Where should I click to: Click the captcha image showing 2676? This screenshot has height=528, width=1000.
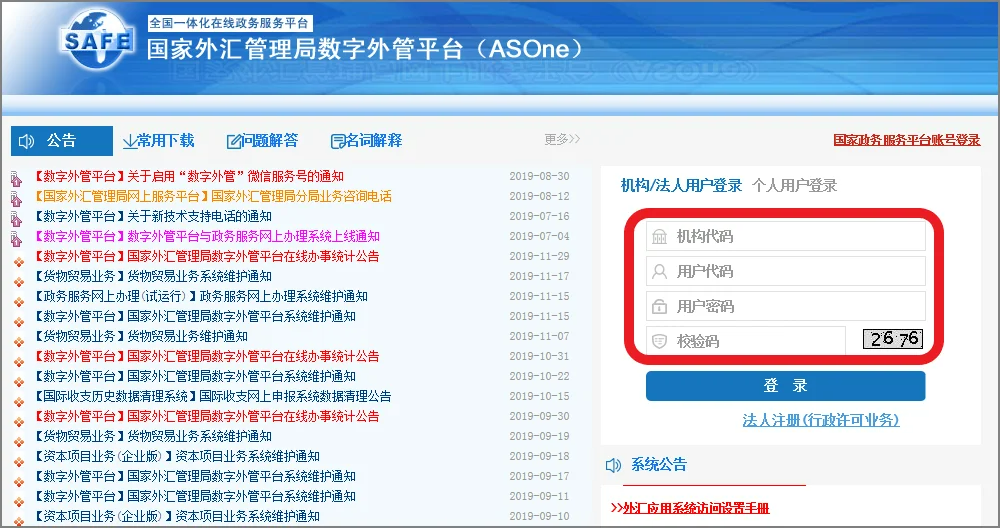pyautogui.click(x=893, y=340)
